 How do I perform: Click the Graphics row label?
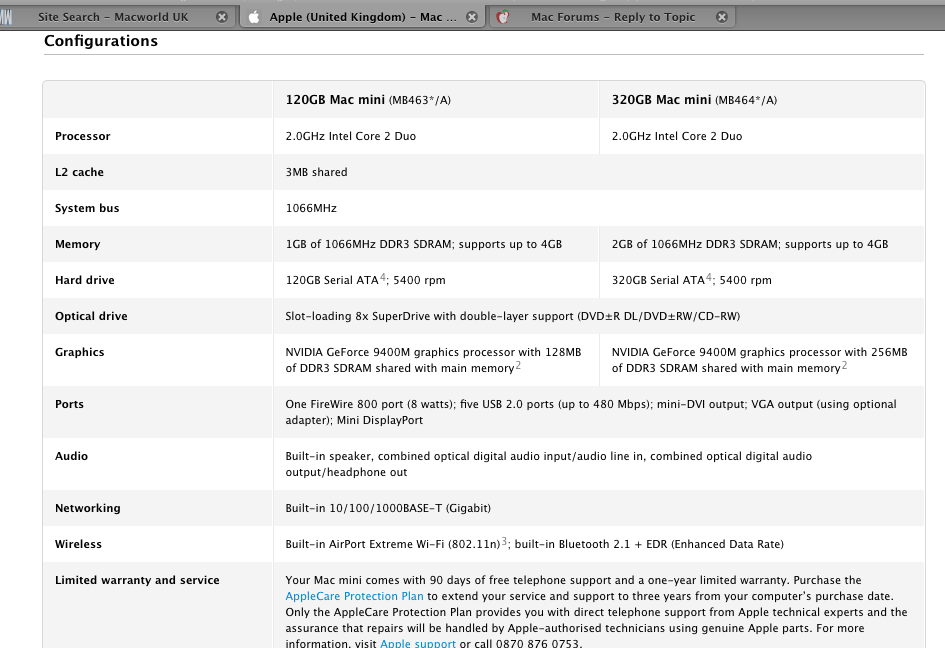click(x=80, y=353)
